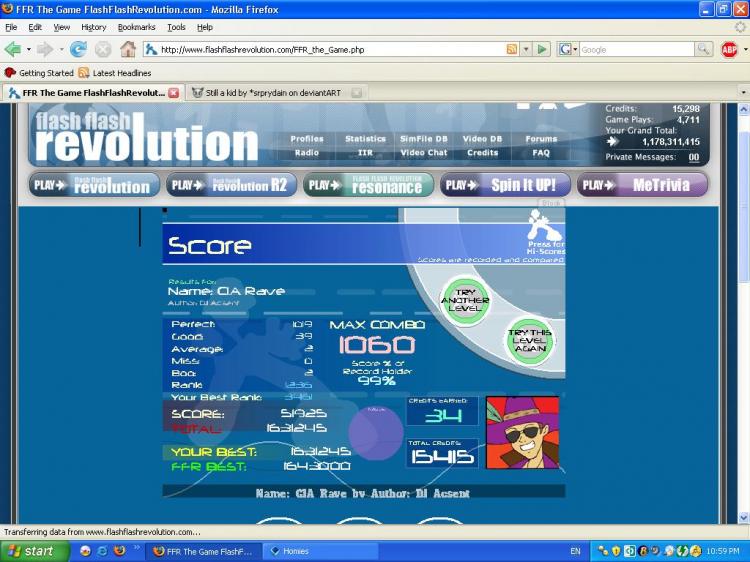Open the address bar history dropdown
The height and width of the screenshot is (562, 750).
pos(527,49)
